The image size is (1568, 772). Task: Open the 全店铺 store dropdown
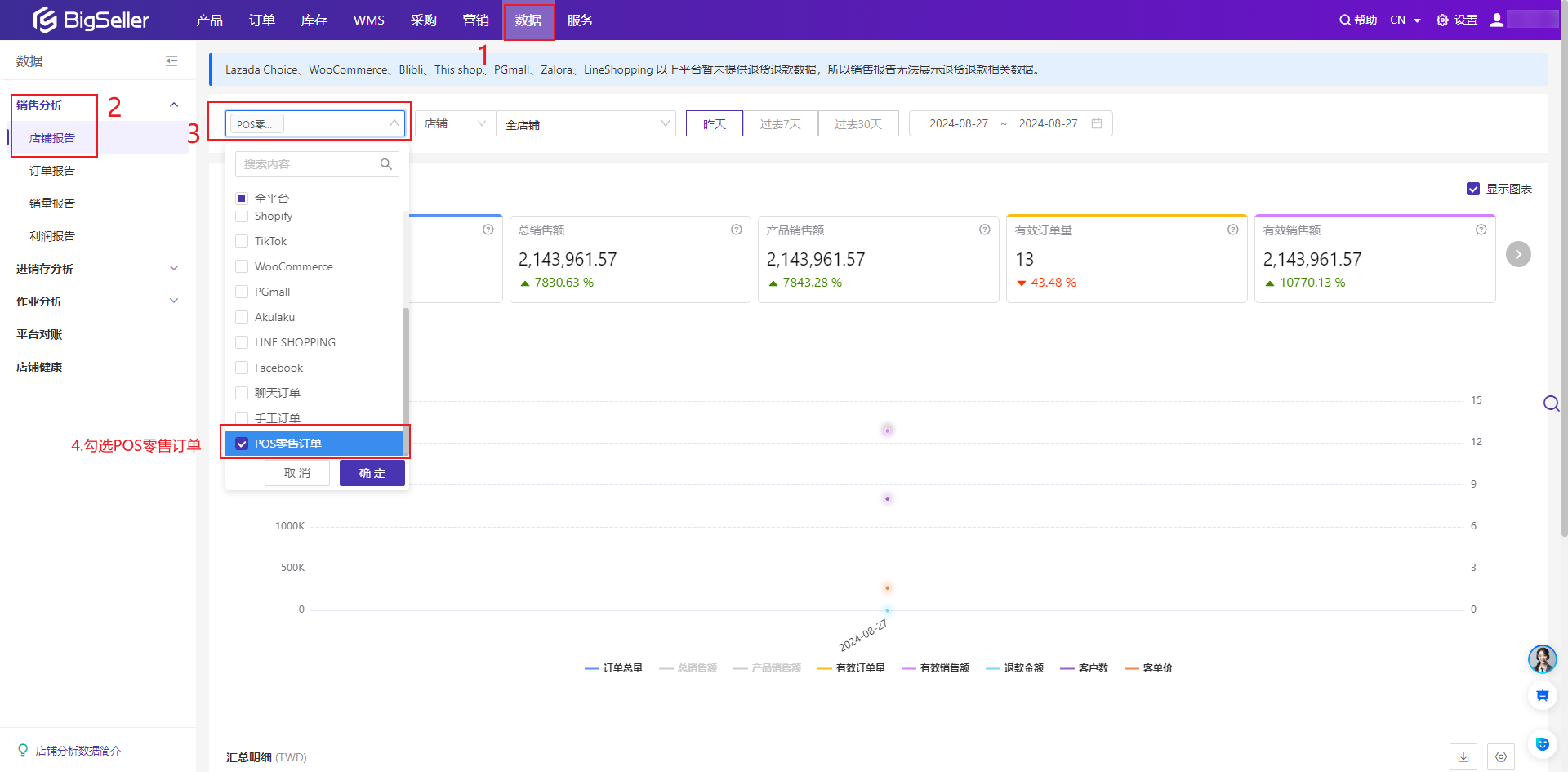586,124
